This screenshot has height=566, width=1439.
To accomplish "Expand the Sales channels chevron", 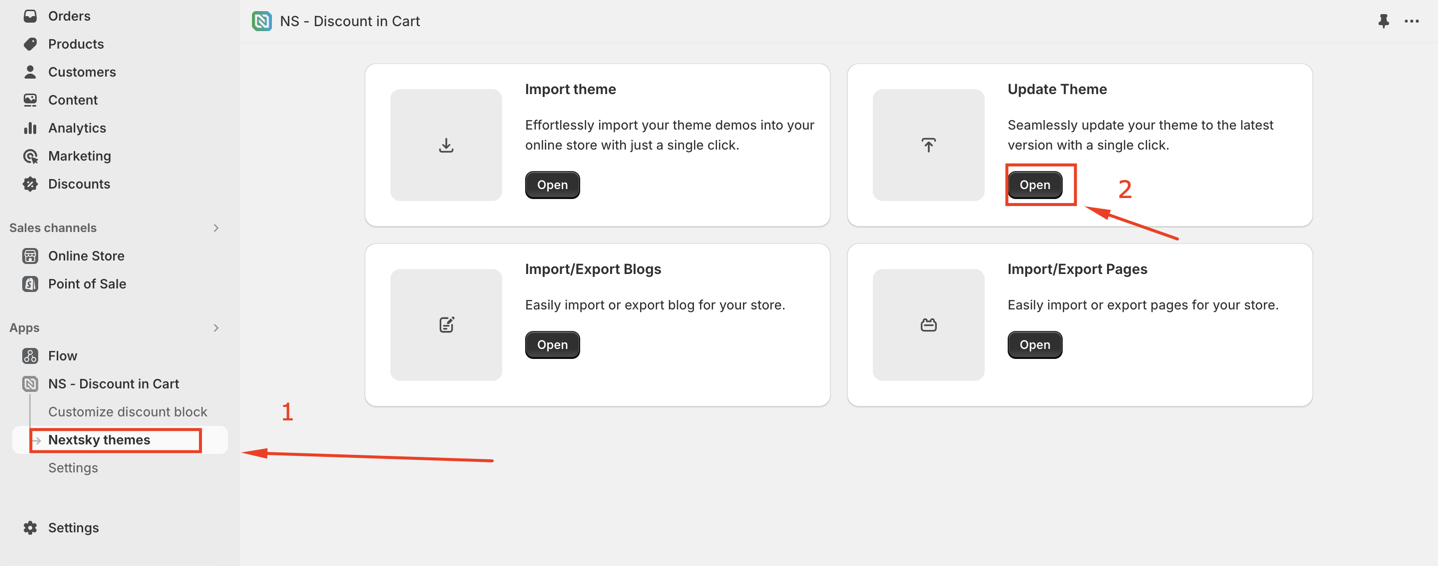I will pyautogui.click(x=216, y=228).
